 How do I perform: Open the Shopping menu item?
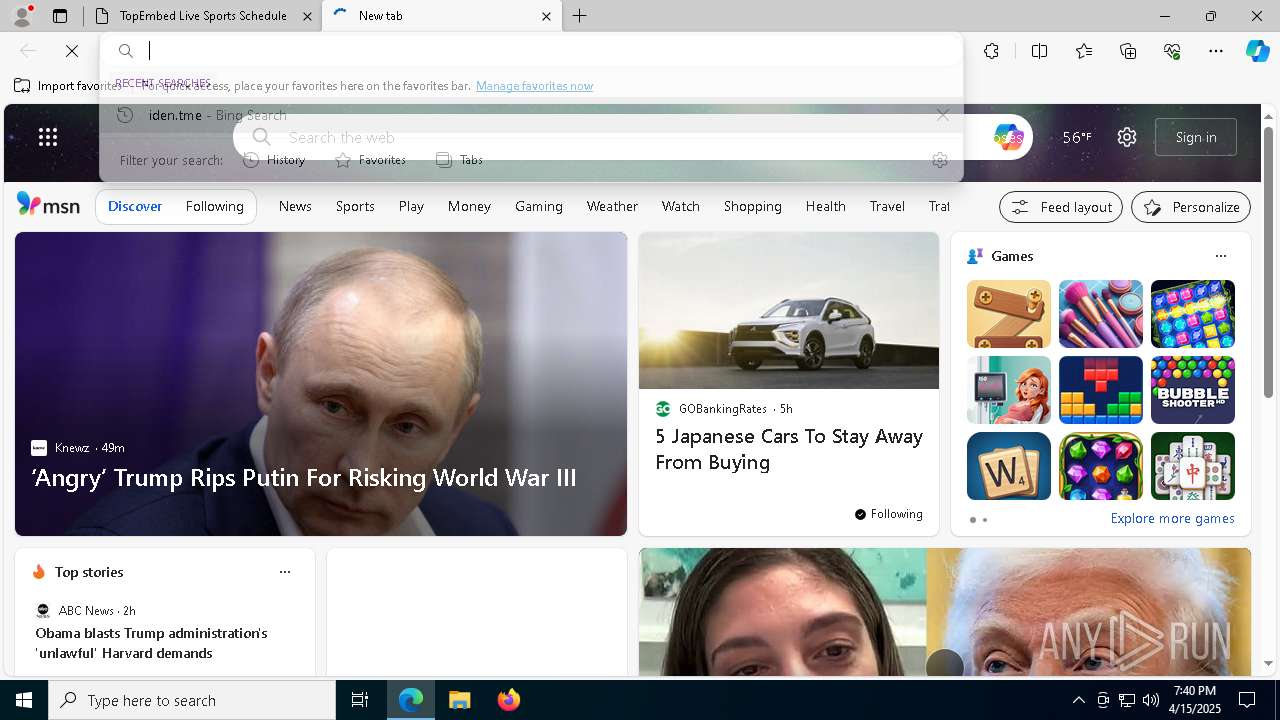(x=752, y=206)
